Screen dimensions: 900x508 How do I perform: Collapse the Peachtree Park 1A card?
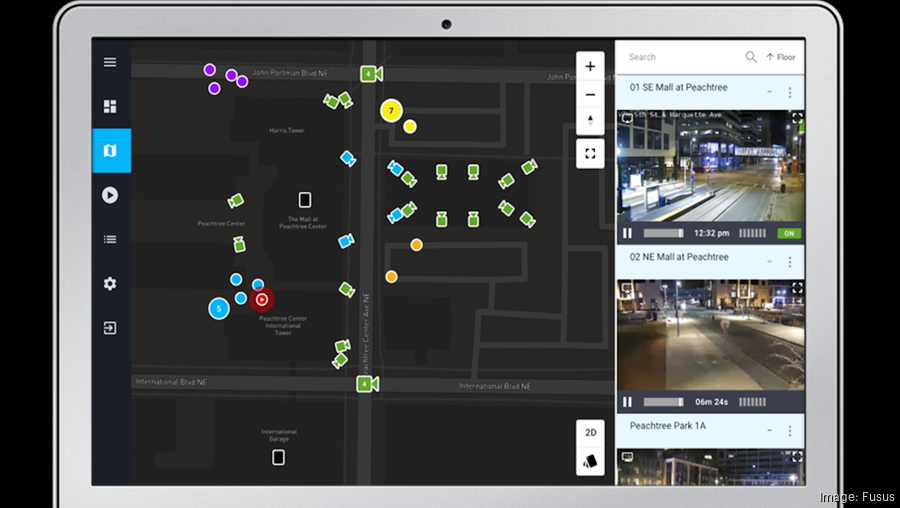point(769,431)
